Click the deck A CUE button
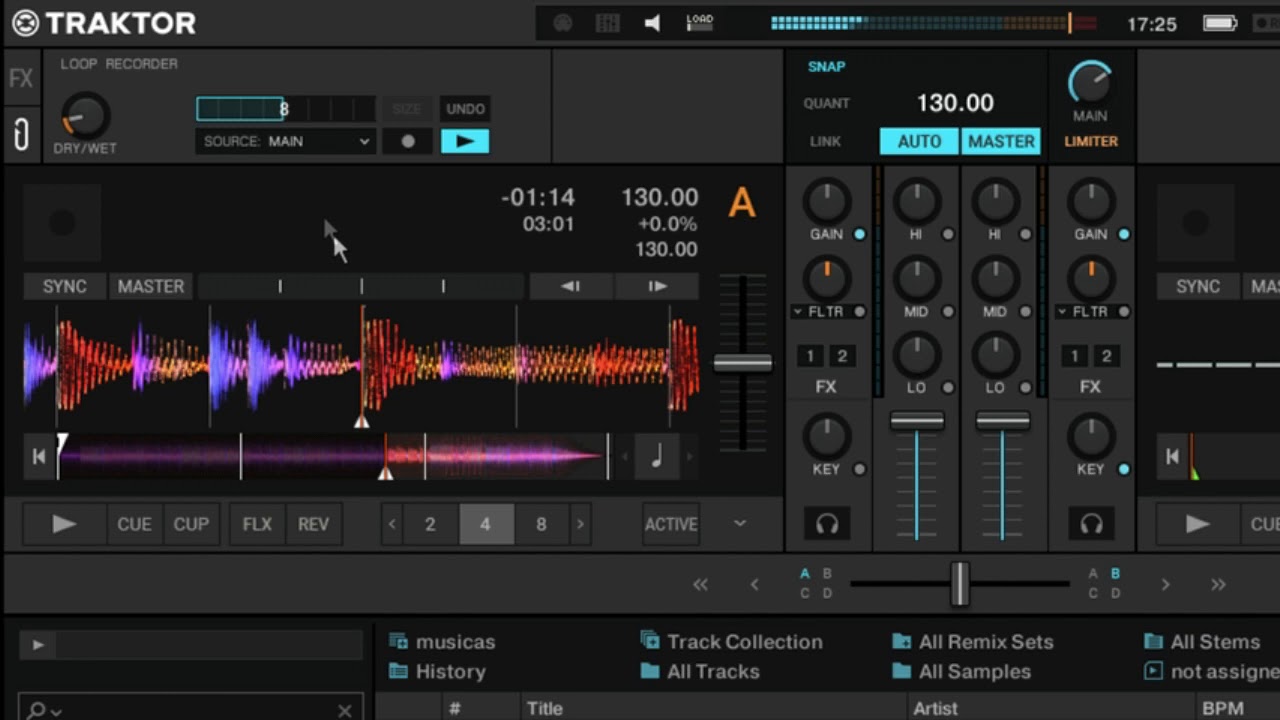Viewport: 1280px width, 720px height. click(134, 524)
